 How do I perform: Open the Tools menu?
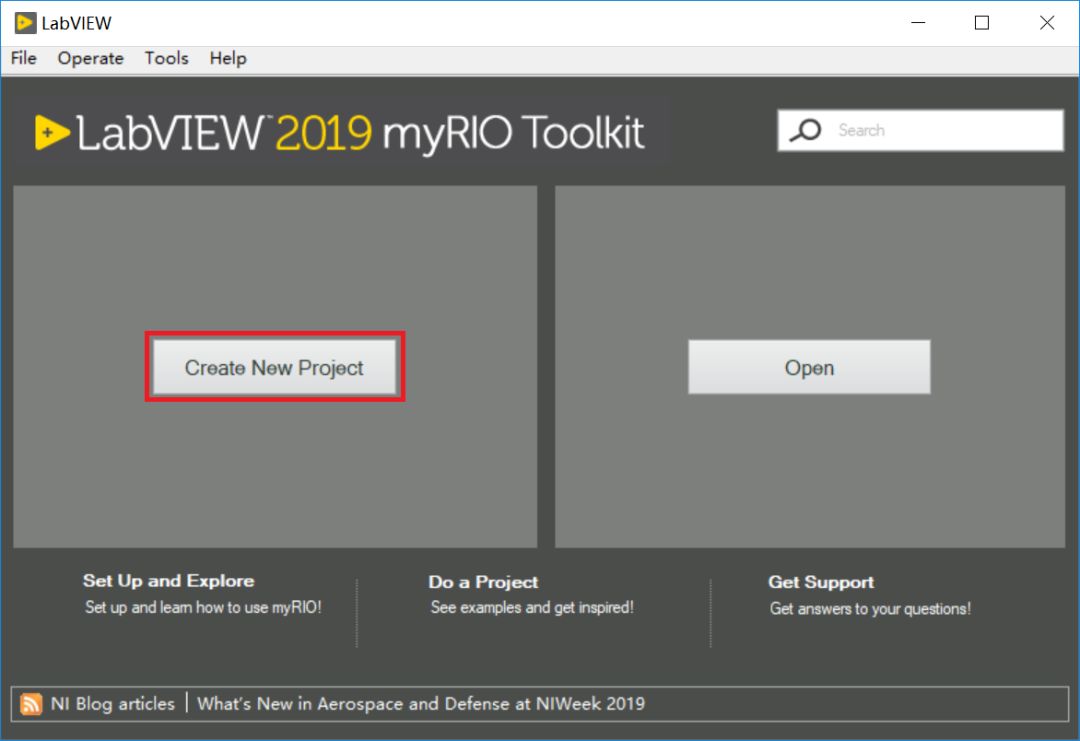[166, 58]
